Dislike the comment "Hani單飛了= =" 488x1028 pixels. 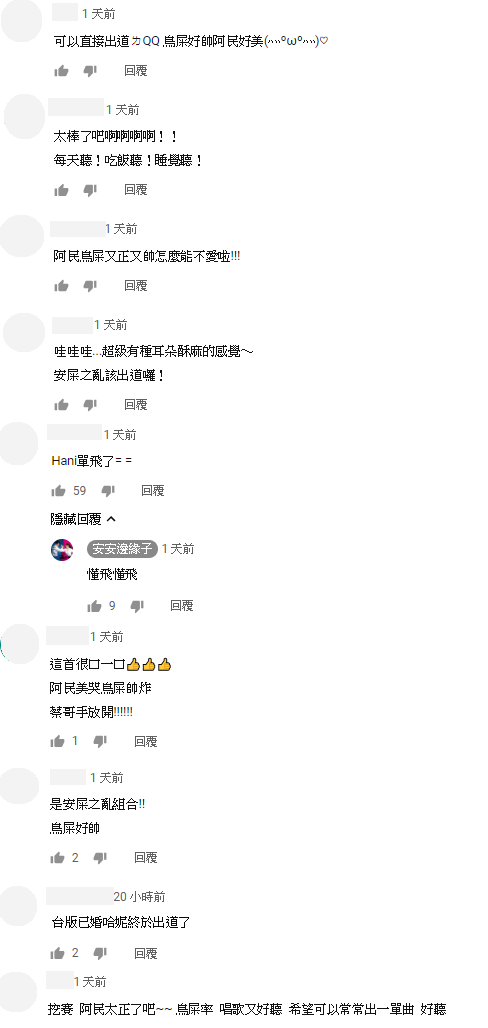[109, 491]
